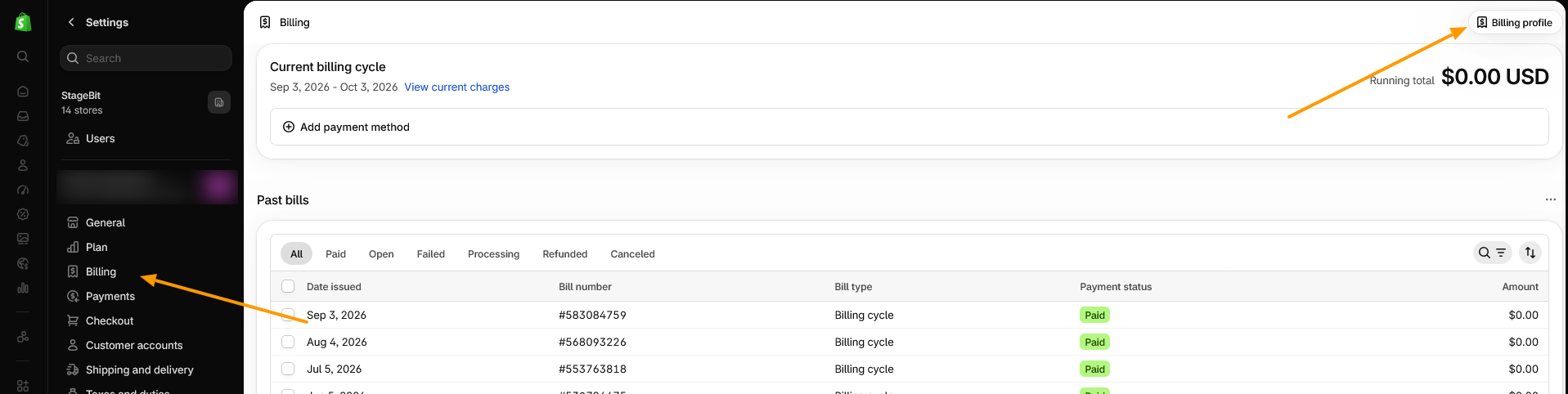This screenshot has width=1568, height=394.
Task: Open Products tag icon in rail
Action: coord(23,141)
